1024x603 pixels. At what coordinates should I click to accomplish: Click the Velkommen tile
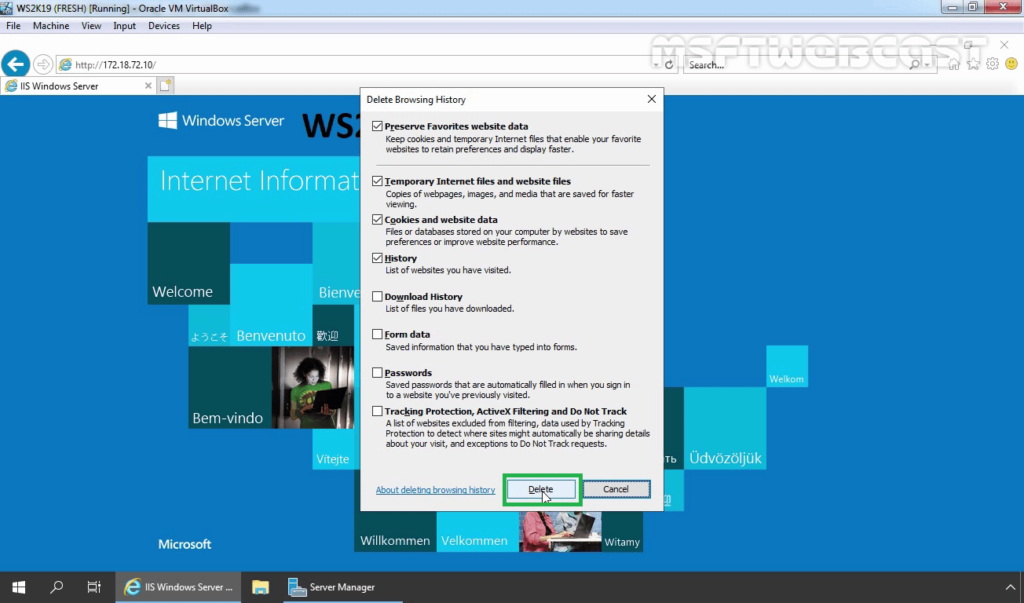point(477,531)
